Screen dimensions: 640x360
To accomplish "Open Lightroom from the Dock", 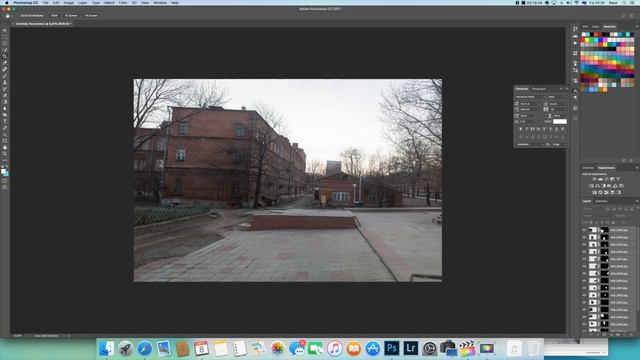I will [411, 348].
